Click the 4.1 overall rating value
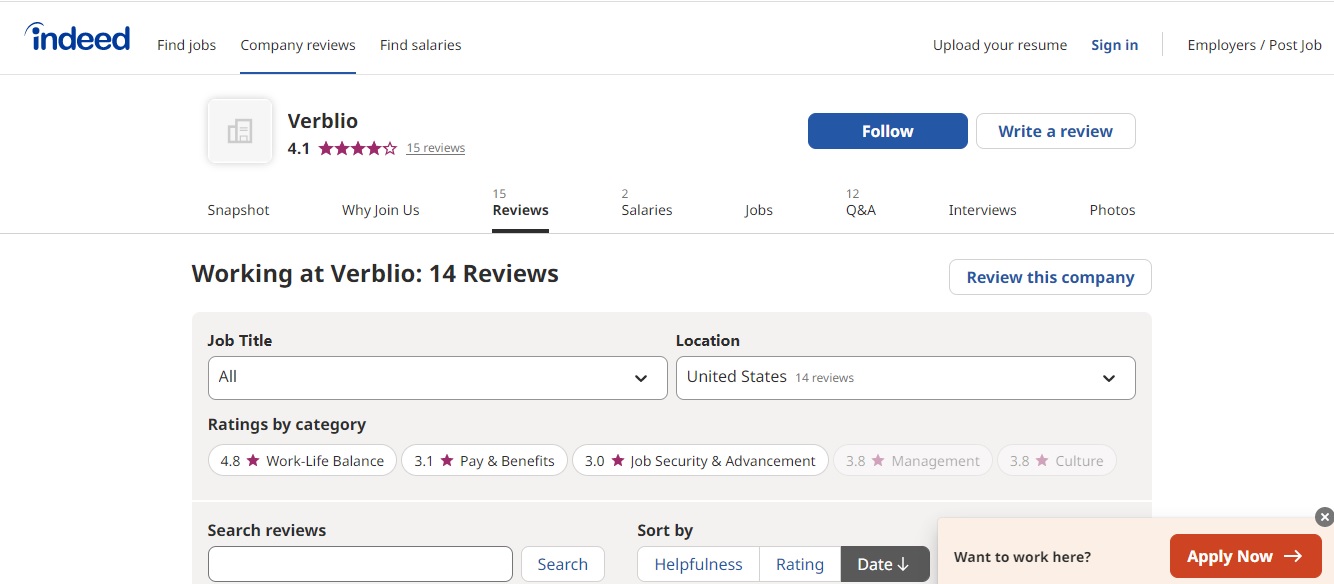This screenshot has height=584, width=1334. coord(299,148)
